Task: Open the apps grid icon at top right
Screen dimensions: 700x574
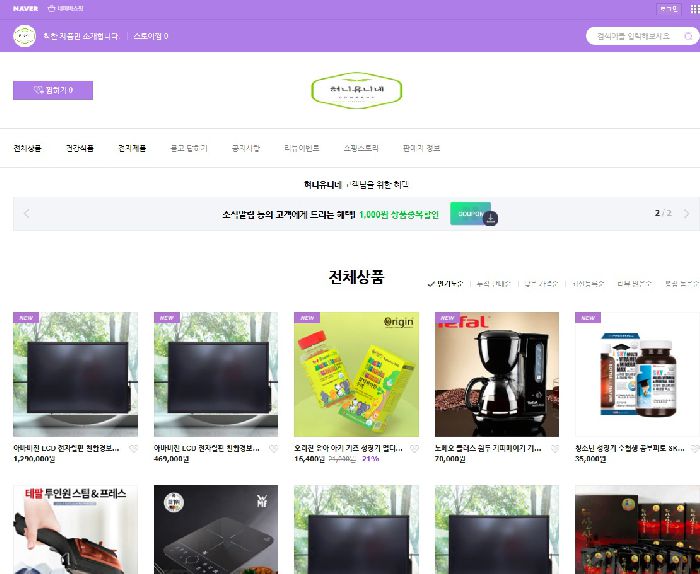Action: click(694, 8)
